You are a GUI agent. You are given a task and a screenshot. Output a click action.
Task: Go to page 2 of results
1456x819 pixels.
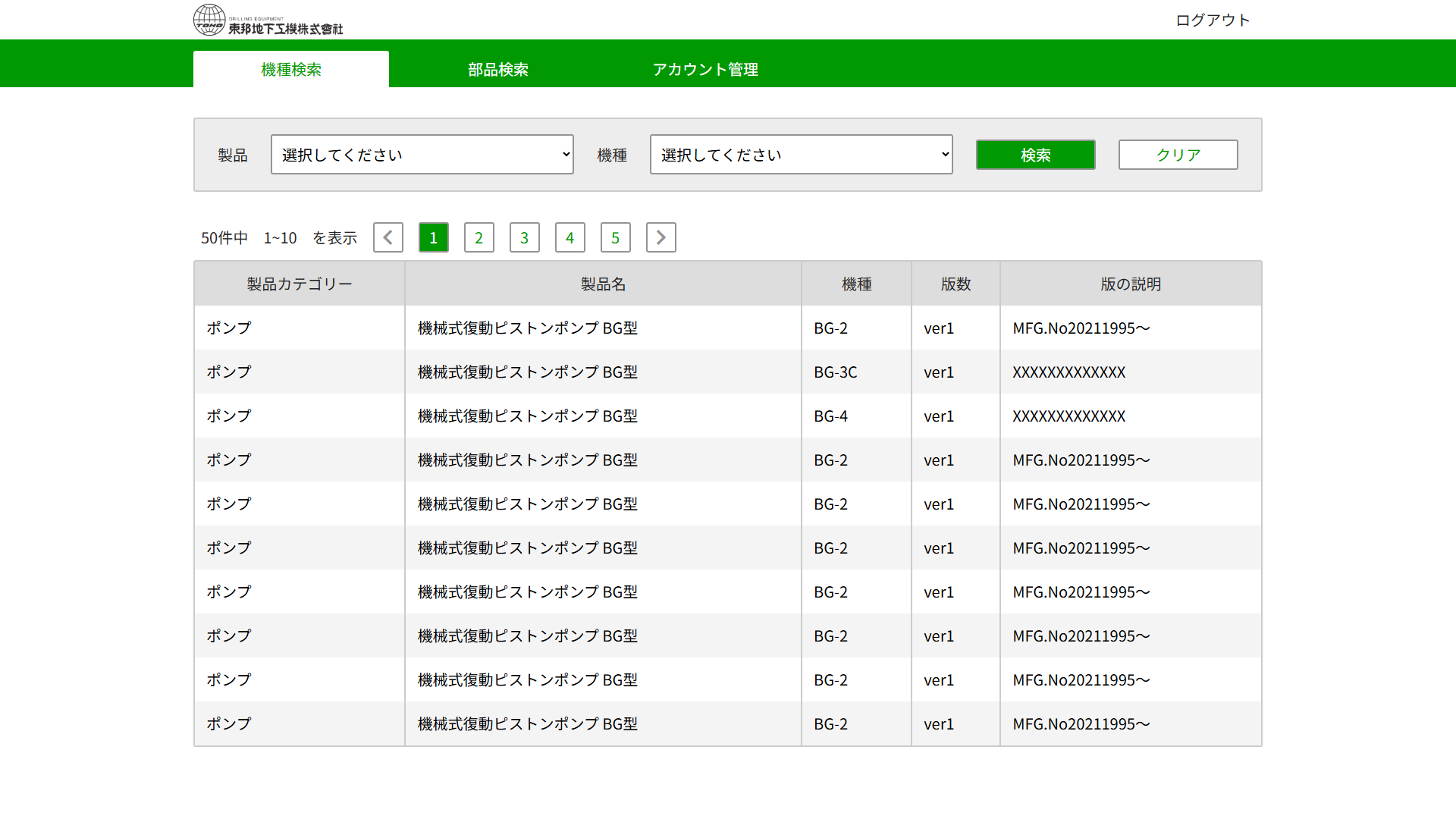pos(479,237)
